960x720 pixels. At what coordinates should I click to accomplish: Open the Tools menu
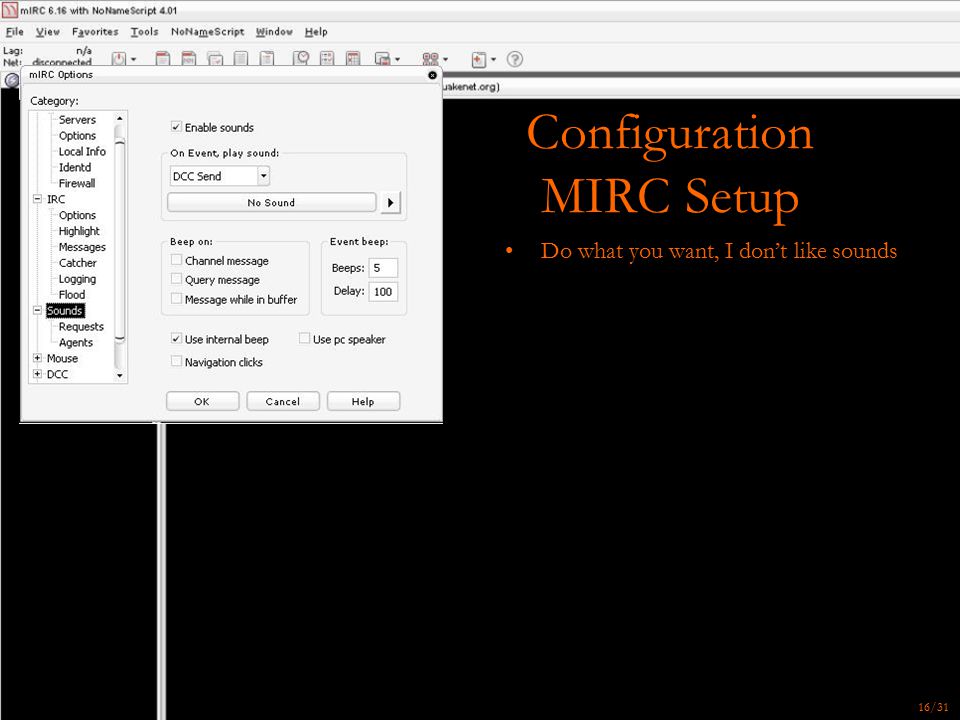coord(144,32)
